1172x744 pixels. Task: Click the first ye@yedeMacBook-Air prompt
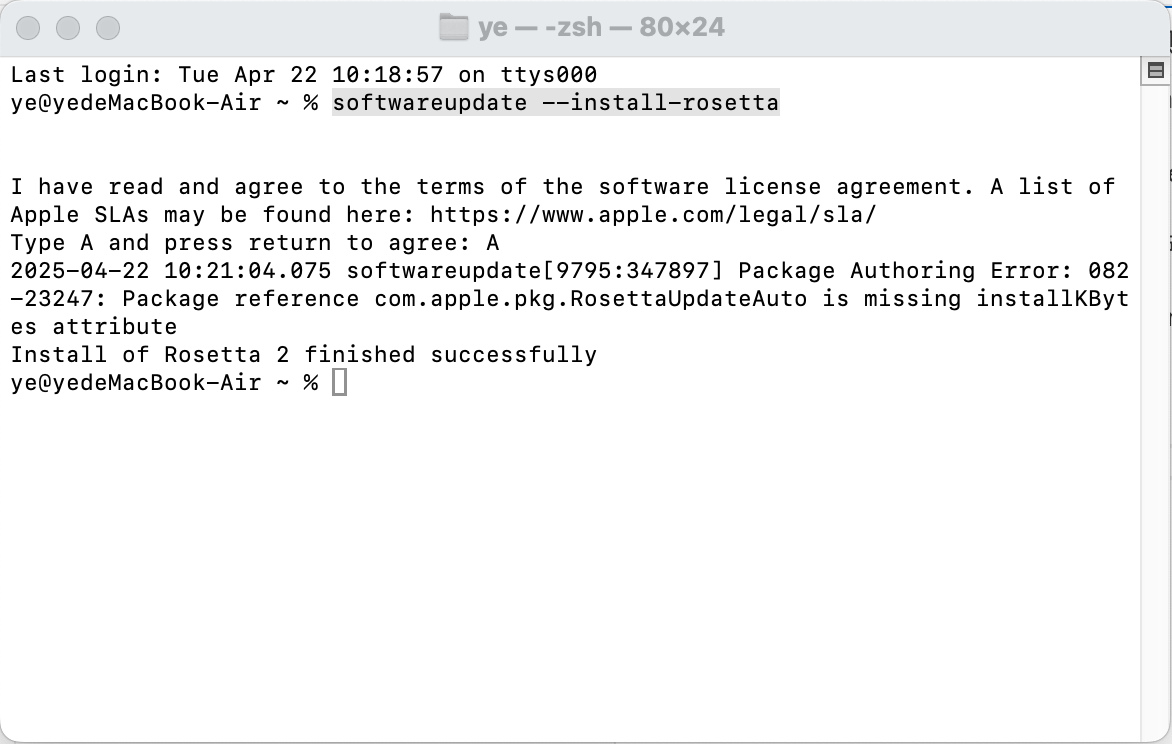136,102
